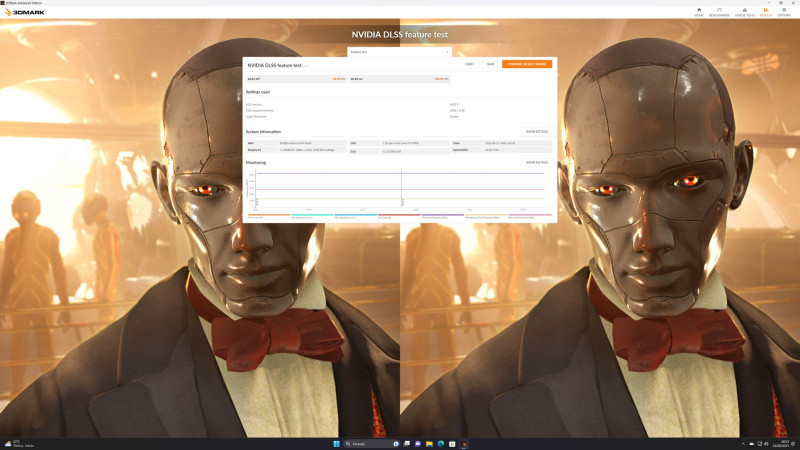
Task: Open Microsoft Store from taskbar
Action: 452,444
